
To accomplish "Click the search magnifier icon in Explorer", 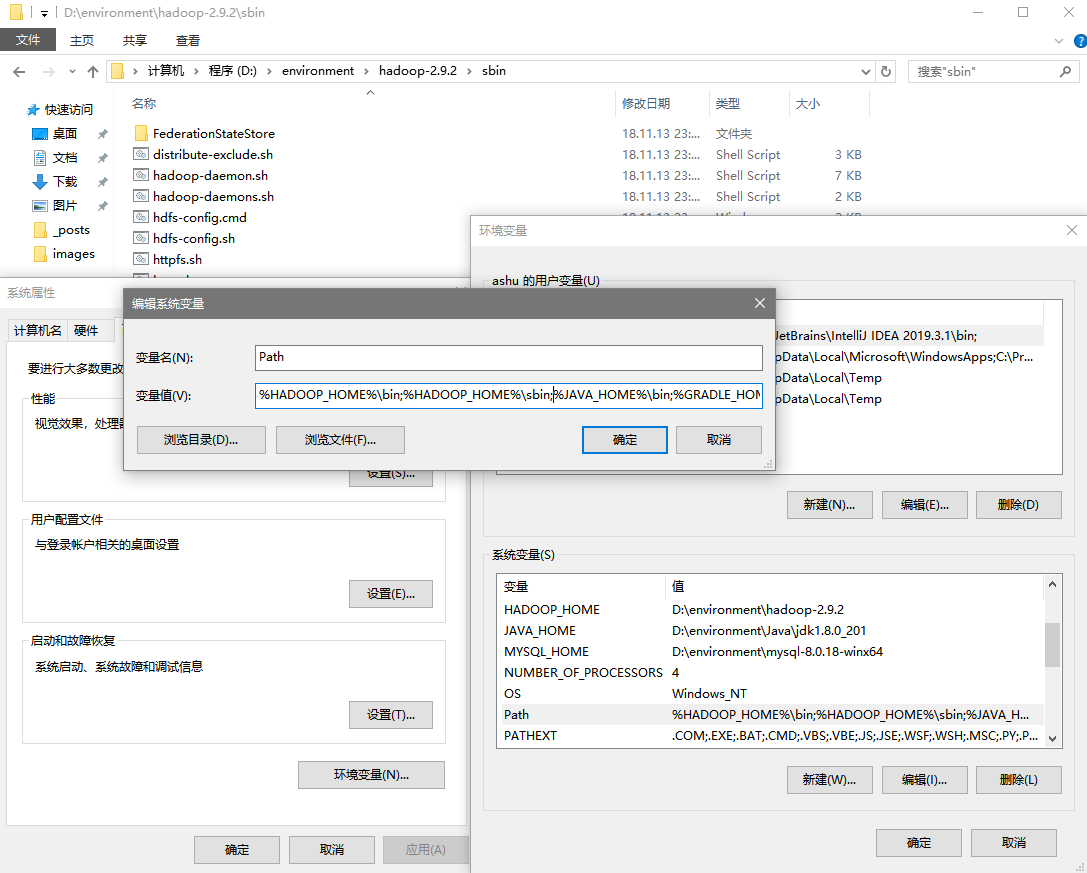I will (x=1065, y=72).
